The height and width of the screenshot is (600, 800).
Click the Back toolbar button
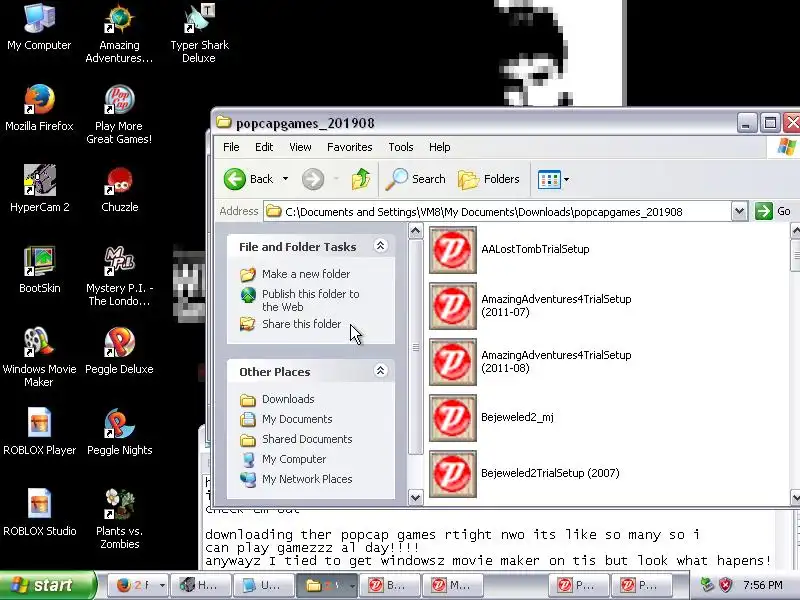[x=248, y=179]
